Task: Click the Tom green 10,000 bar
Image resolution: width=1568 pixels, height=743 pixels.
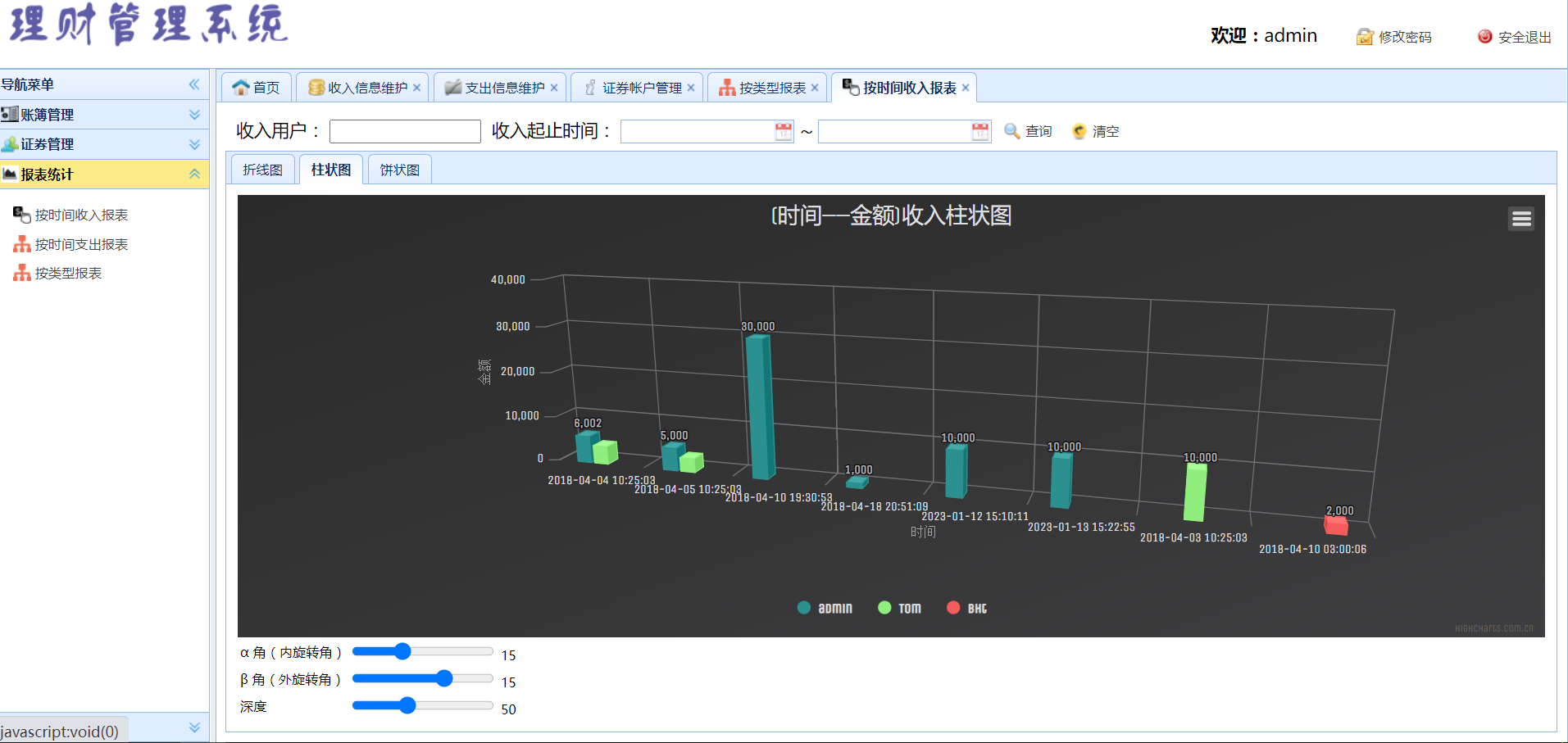Action: tap(1196, 492)
